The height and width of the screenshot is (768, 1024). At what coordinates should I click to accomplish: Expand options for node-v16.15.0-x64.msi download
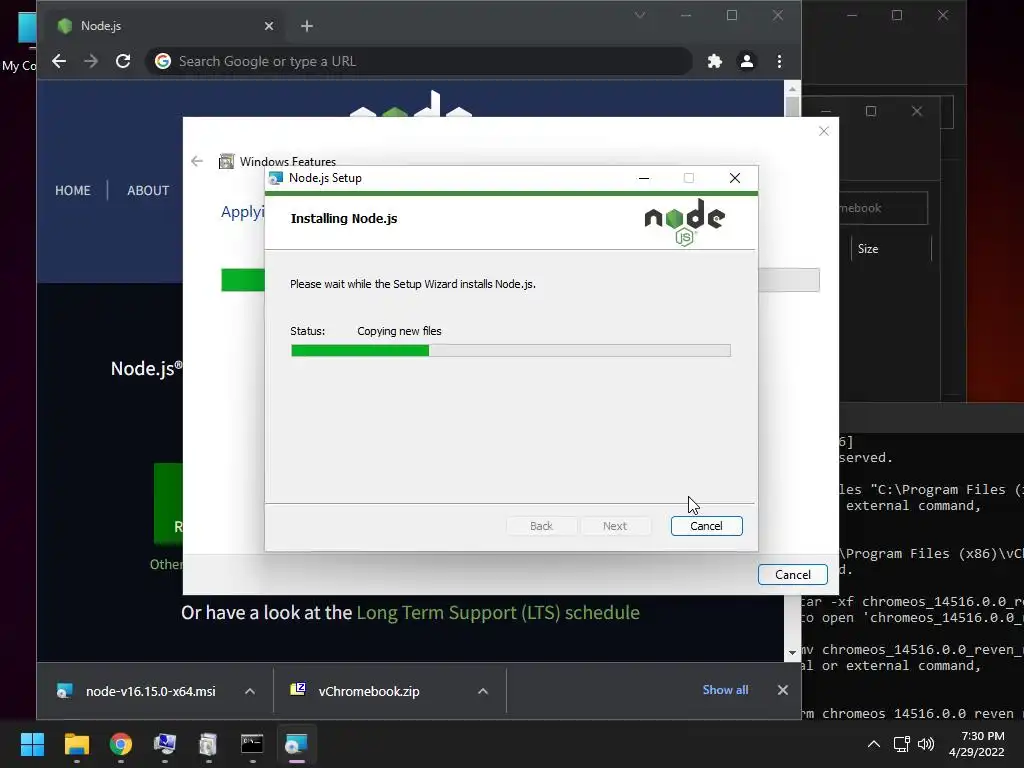point(249,691)
